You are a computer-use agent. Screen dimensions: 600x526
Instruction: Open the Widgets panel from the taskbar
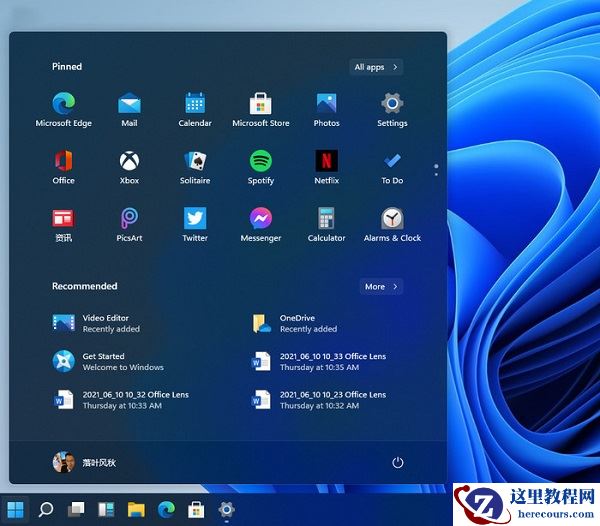(x=106, y=510)
